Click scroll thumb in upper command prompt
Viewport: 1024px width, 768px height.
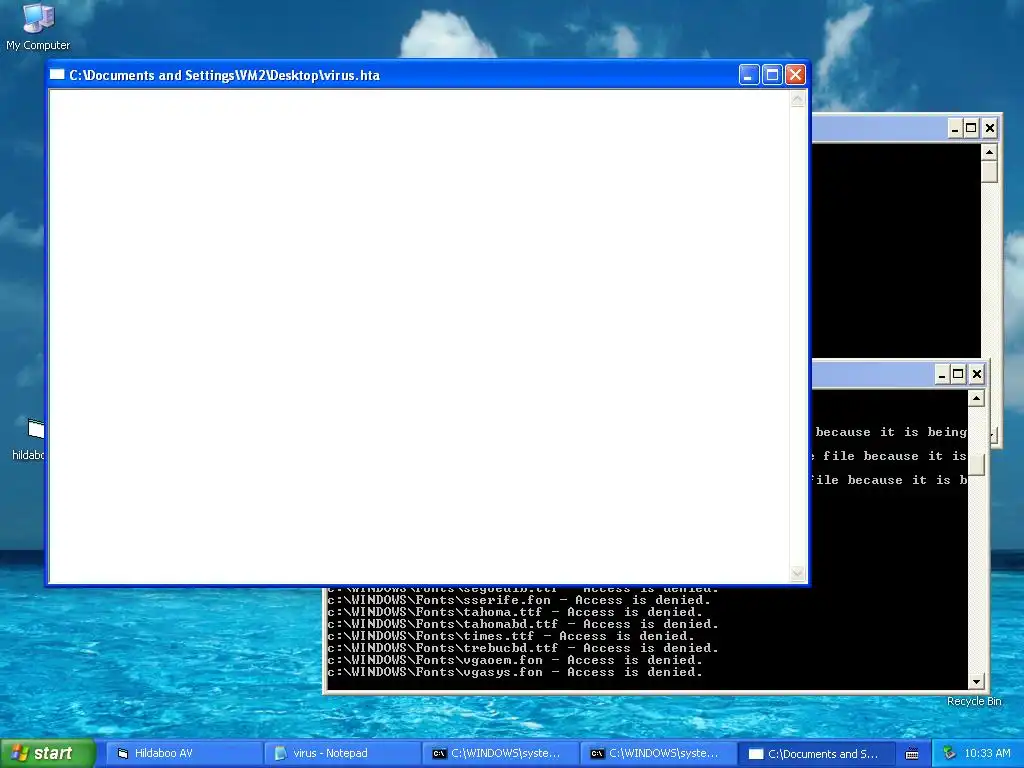coord(989,172)
